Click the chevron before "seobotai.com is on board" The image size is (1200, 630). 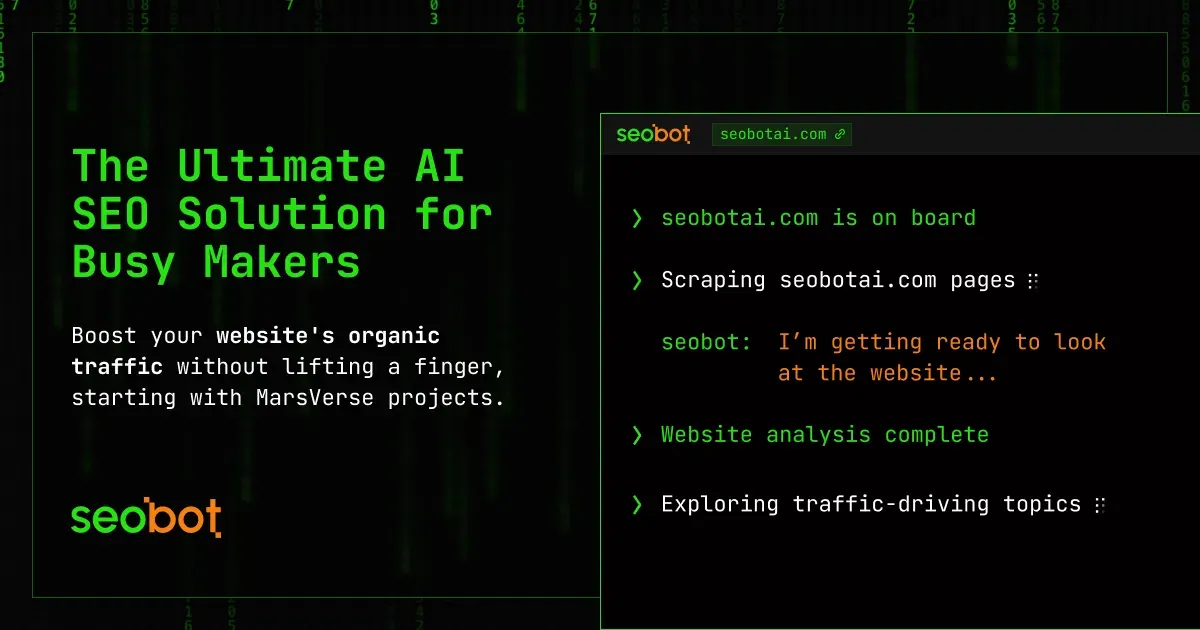(637, 219)
